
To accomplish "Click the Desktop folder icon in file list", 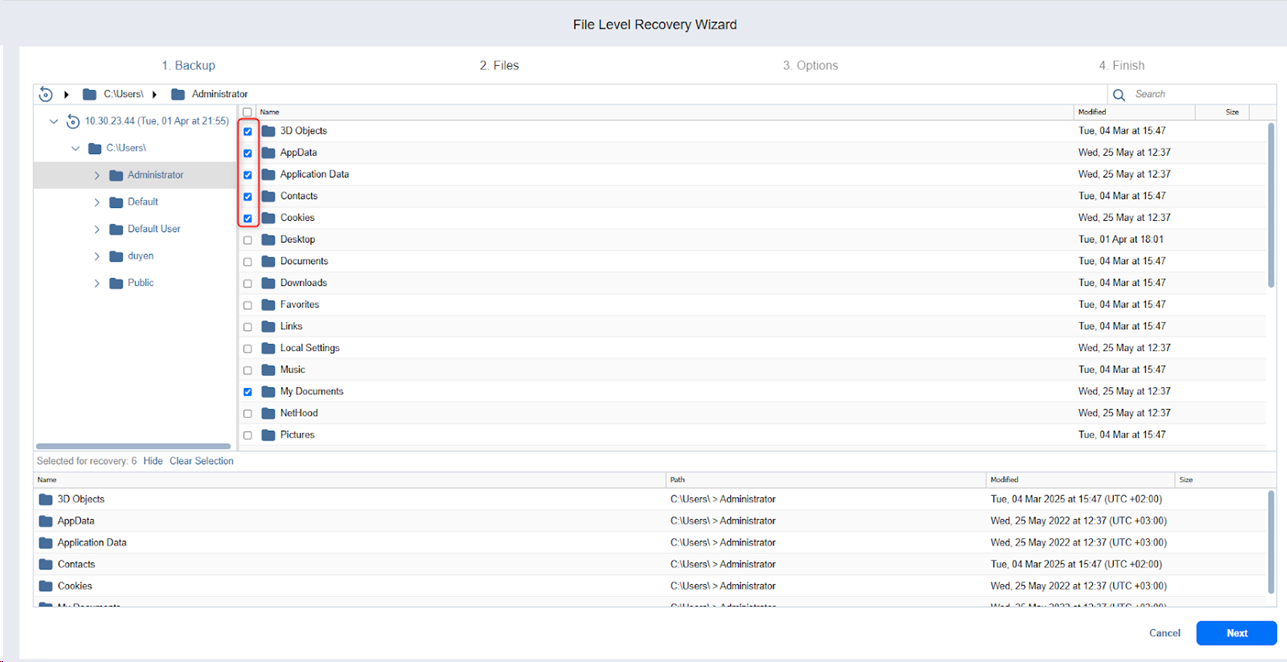I will pos(268,240).
